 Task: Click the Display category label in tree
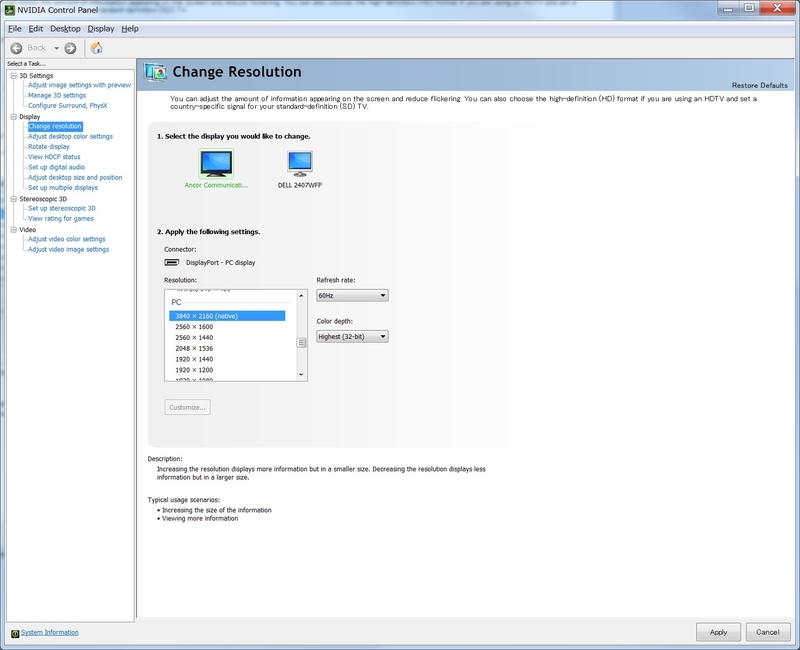click(x=30, y=117)
